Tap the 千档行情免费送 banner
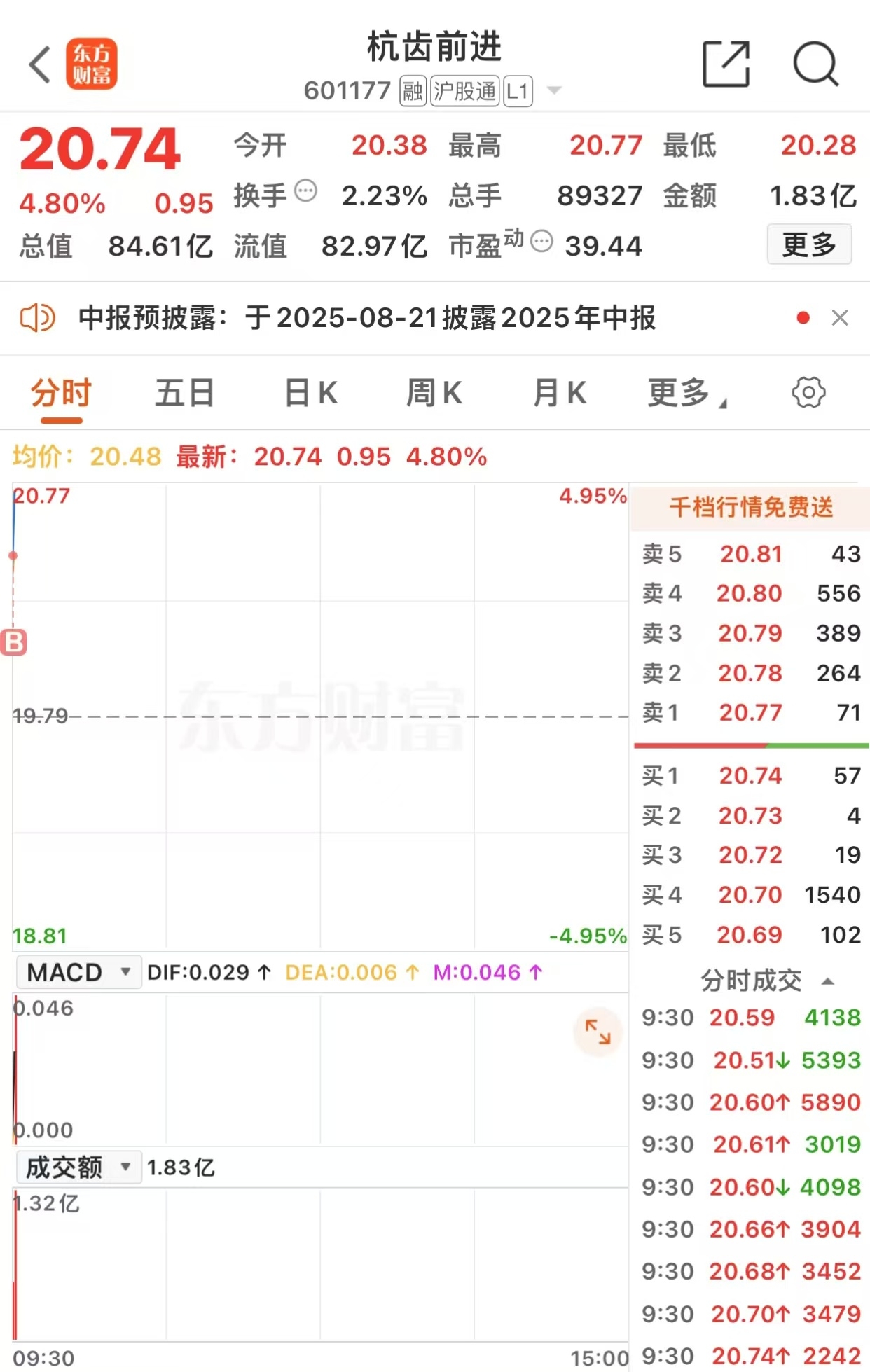Screen dimensions: 870x1372 point(750,507)
